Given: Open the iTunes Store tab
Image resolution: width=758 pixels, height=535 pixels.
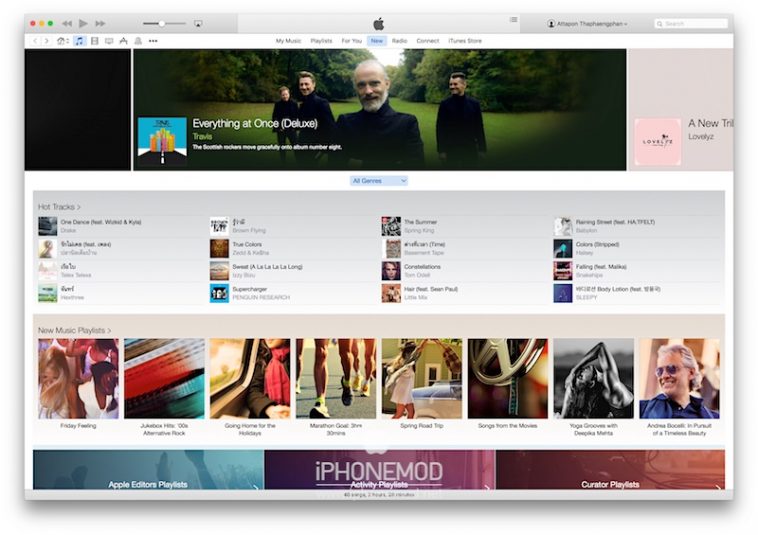Looking at the screenshot, I should point(463,41).
